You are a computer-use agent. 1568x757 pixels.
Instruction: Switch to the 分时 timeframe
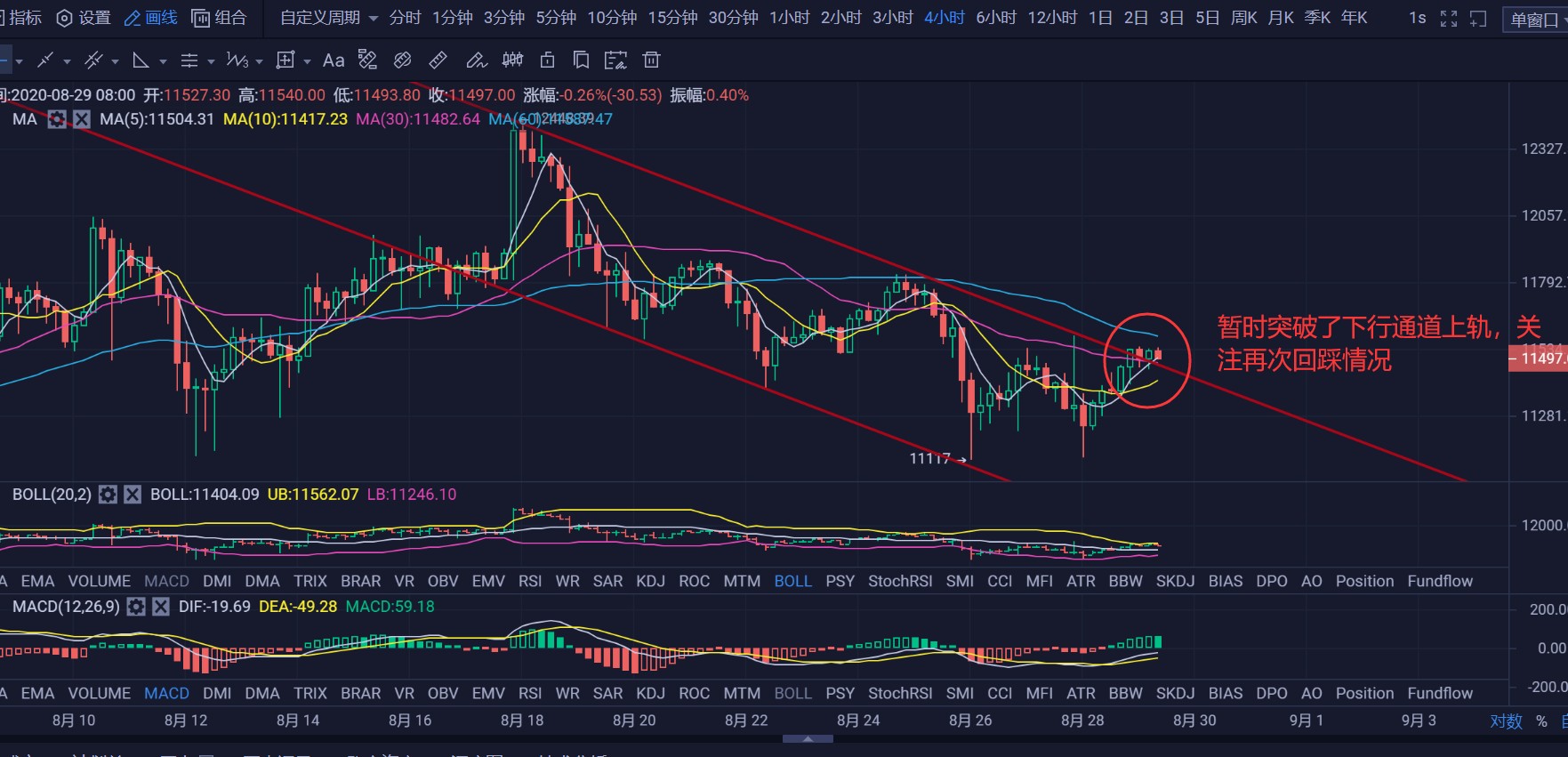pos(406,18)
